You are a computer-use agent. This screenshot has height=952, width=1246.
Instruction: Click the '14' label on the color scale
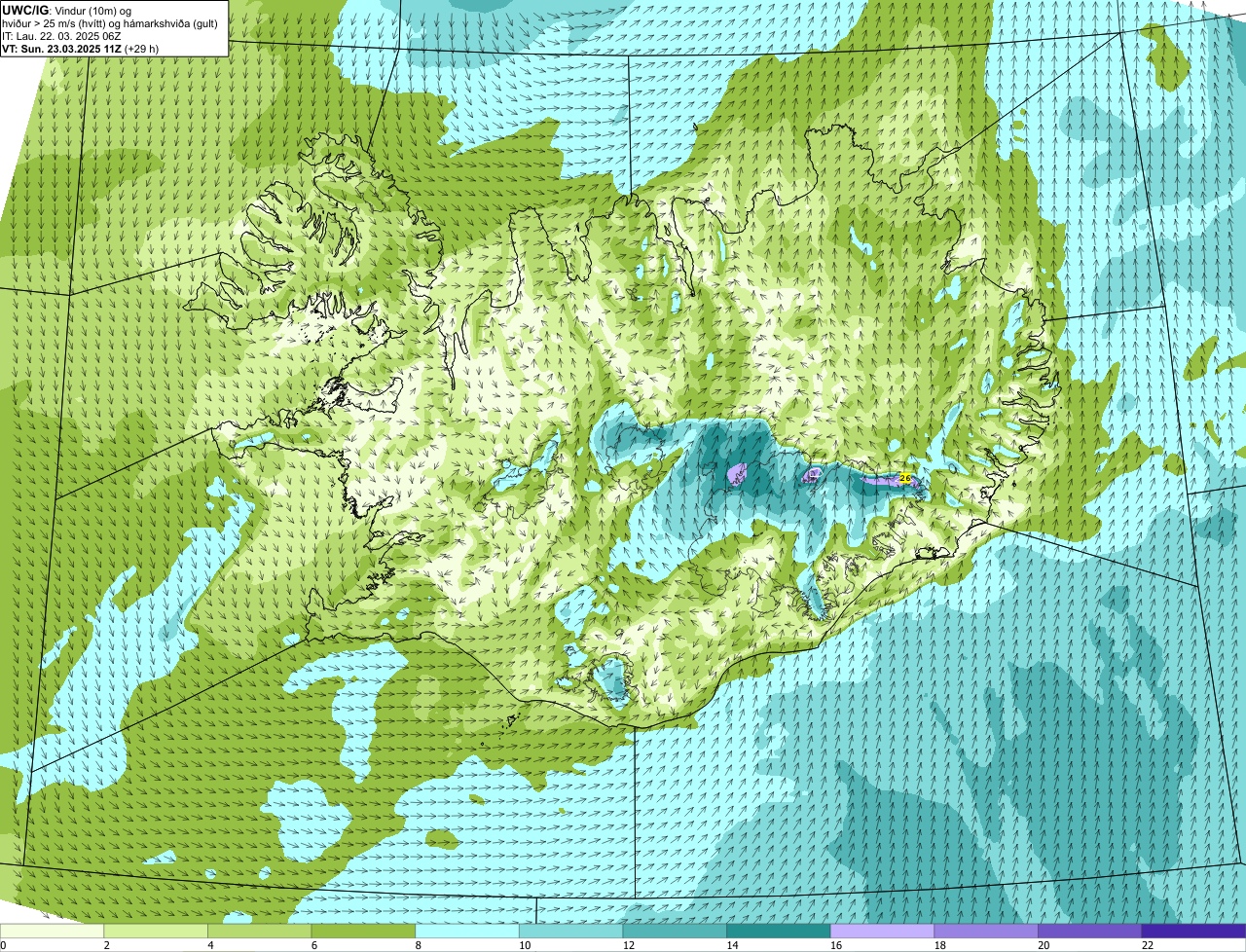732,945
